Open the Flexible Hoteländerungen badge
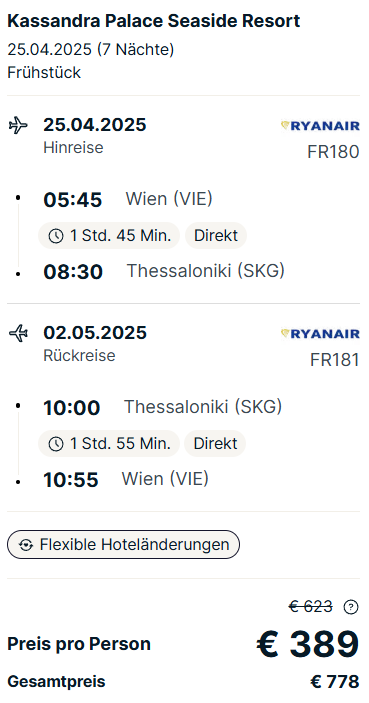The height and width of the screenshot is (703, 369). [123, 545]
